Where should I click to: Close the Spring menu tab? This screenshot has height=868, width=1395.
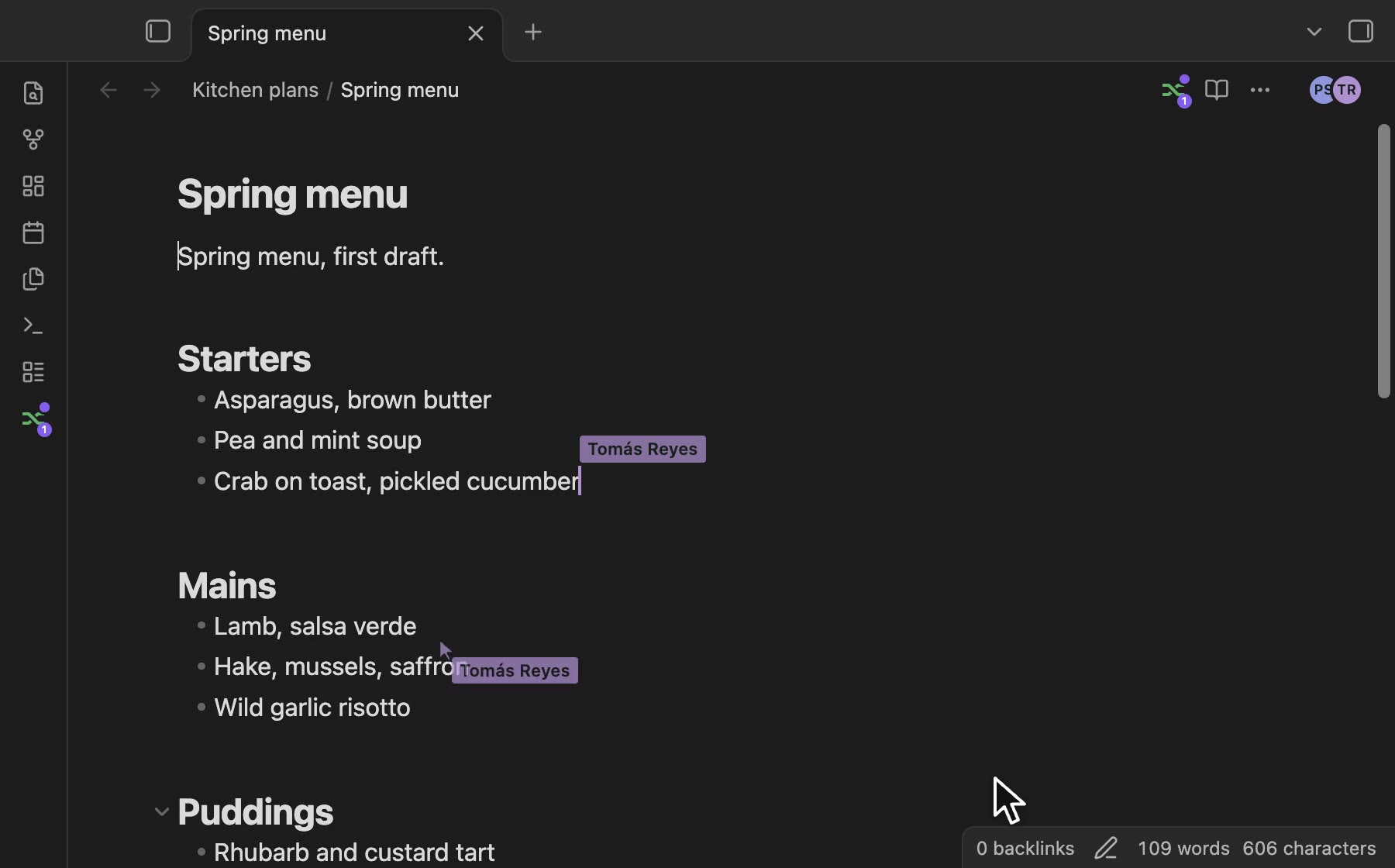click(476, 33)
